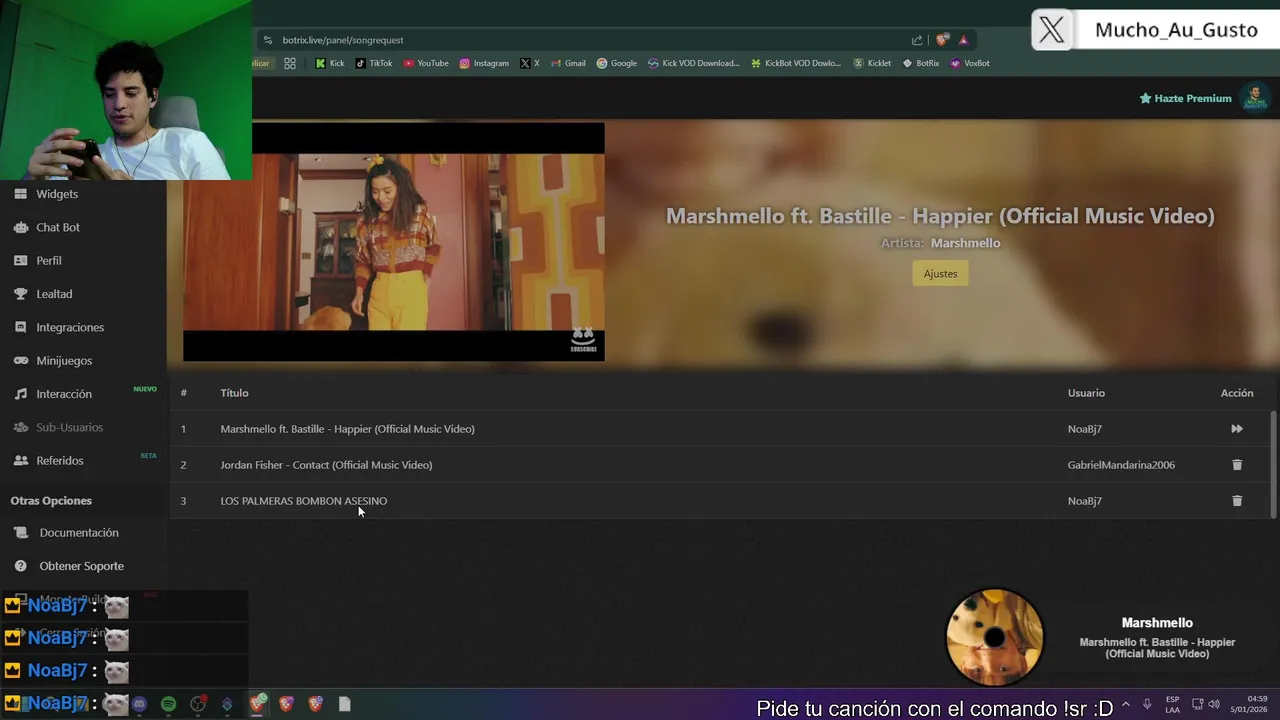Open the Kick VOD Download bookmark
Image resolution: width=1280 pixels, height=720 pixels.
click(x=693, y=63)
